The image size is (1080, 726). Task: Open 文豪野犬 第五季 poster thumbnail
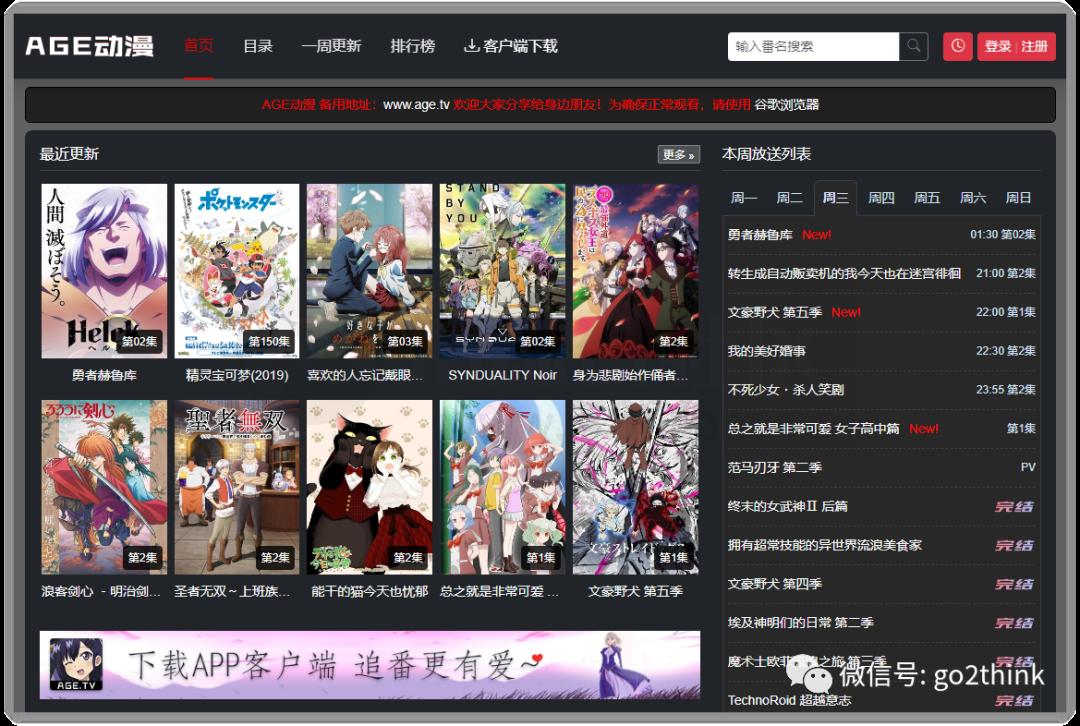coord(636,487)
